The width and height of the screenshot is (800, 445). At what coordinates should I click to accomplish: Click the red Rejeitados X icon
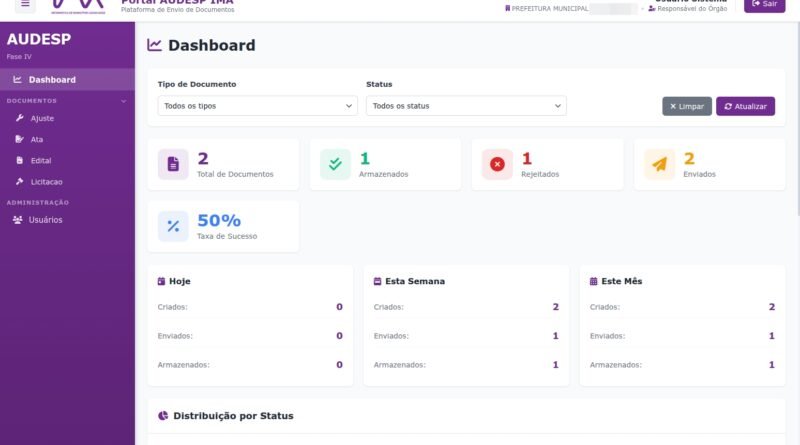click(x=497, y=164)
